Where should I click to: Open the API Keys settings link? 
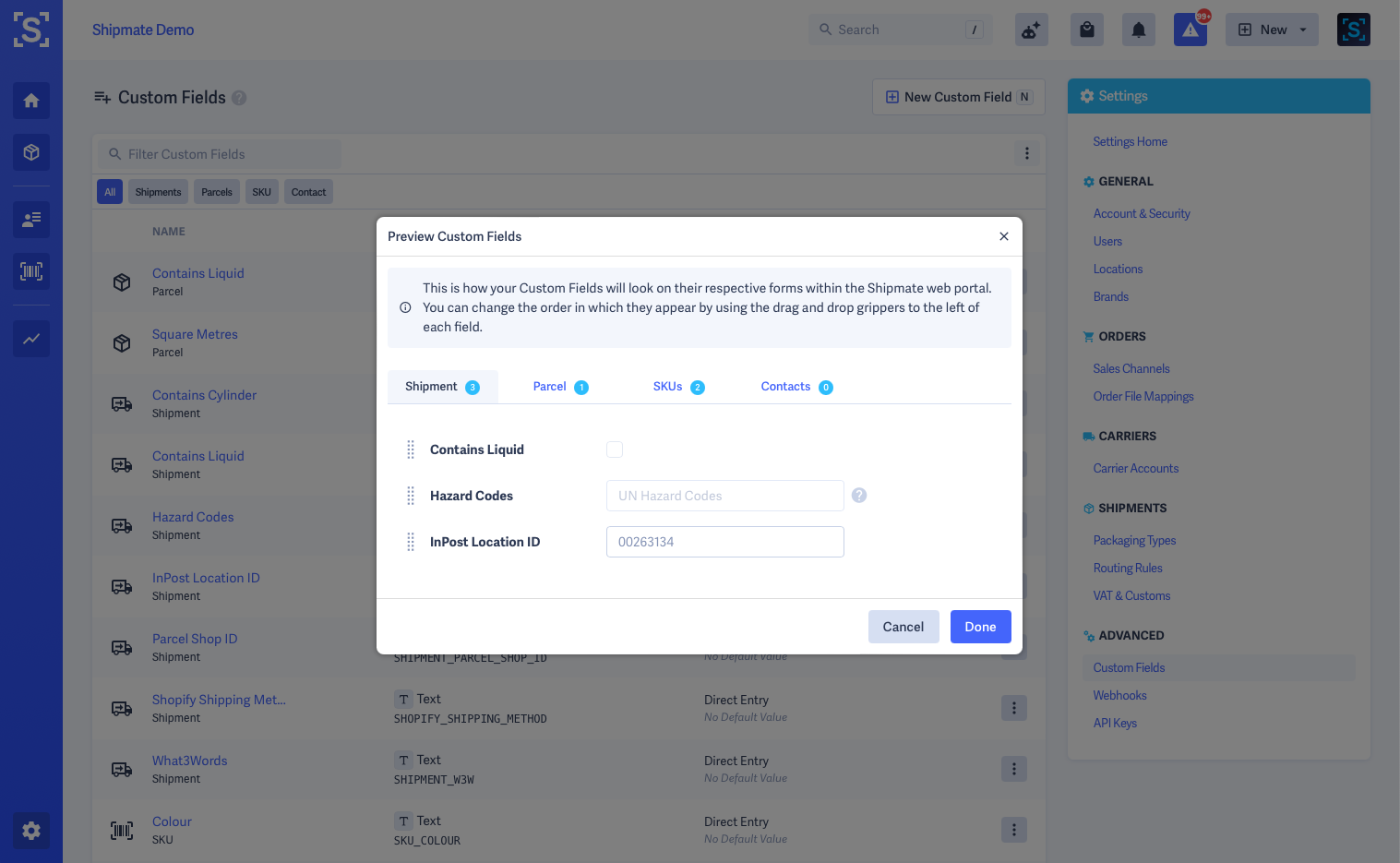tap(1115, 723)
